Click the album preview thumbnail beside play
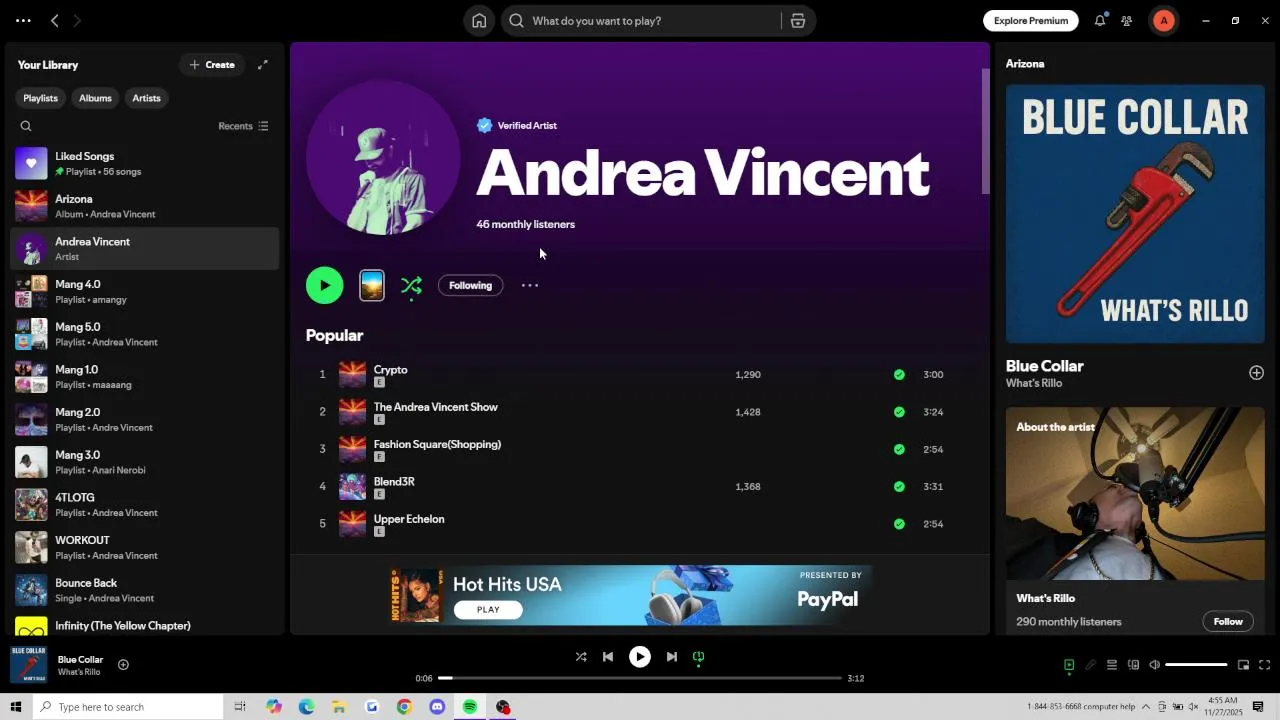 pyautogui.click(x=372, y=286)
